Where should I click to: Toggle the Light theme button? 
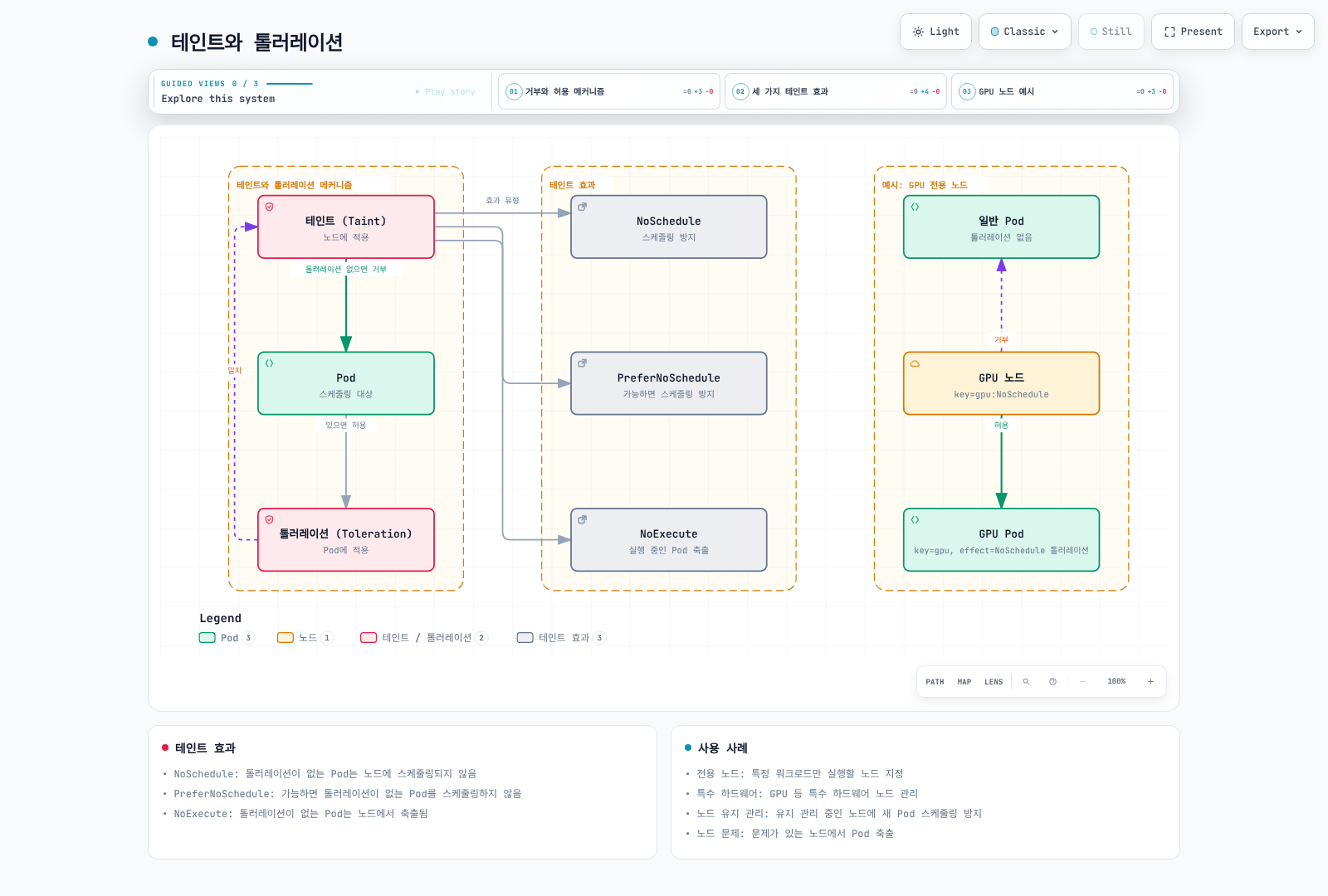pos(936,32)
